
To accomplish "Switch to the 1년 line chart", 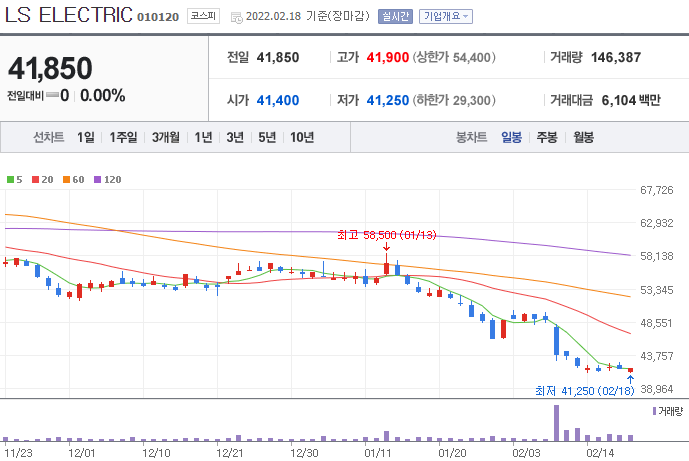I will [x=203, y=137].
